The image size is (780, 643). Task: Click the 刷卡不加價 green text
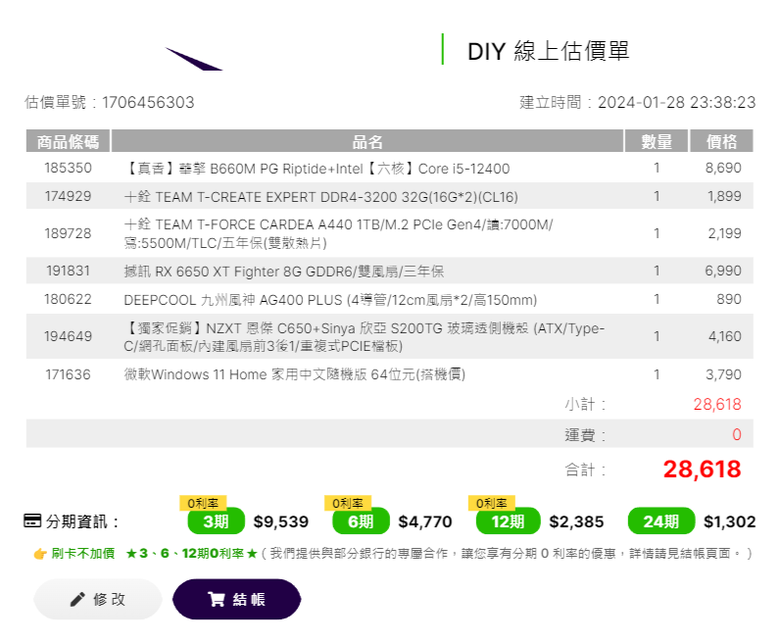[83, 553]
